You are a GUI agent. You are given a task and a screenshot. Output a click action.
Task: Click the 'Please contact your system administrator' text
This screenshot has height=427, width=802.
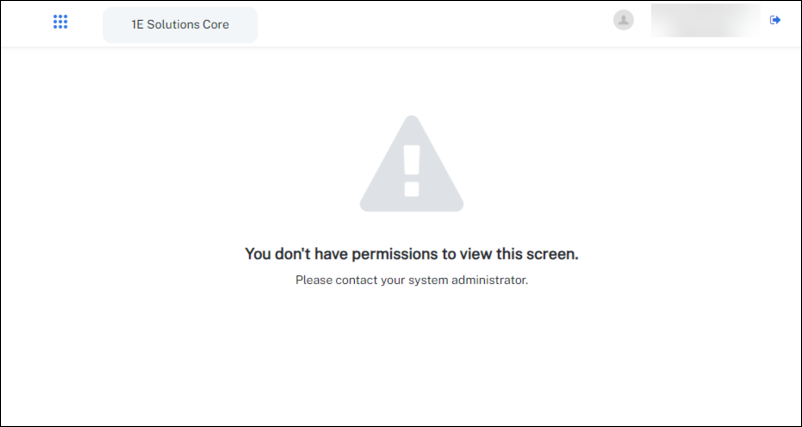click(411, 280)
